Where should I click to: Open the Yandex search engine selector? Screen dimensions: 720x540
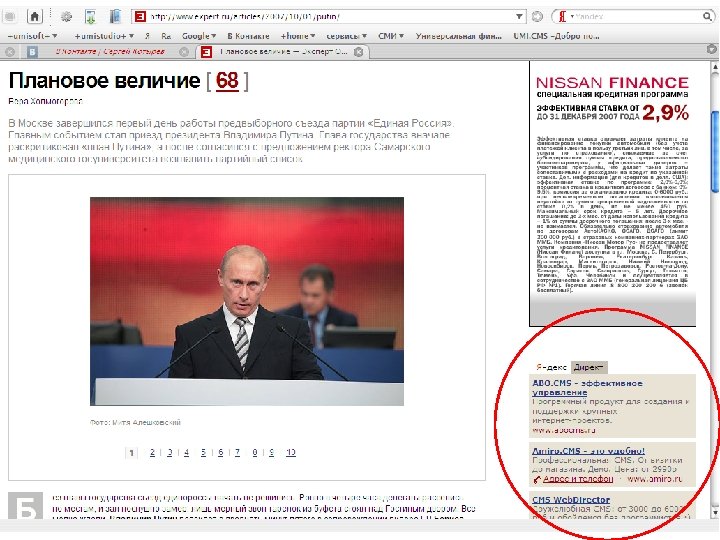tap(565, 17)
